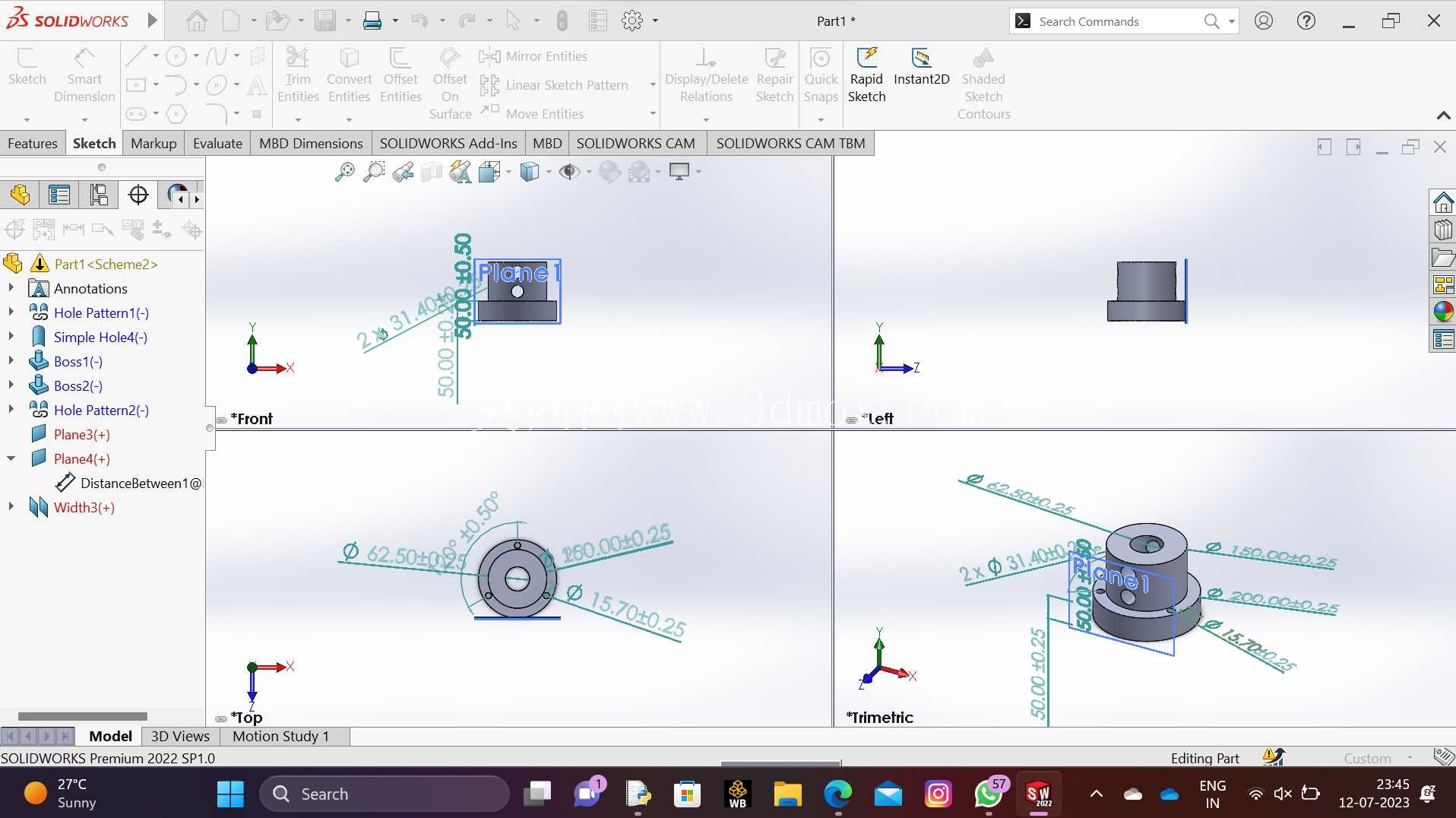Open the View Orientation icon

point(489,172)
